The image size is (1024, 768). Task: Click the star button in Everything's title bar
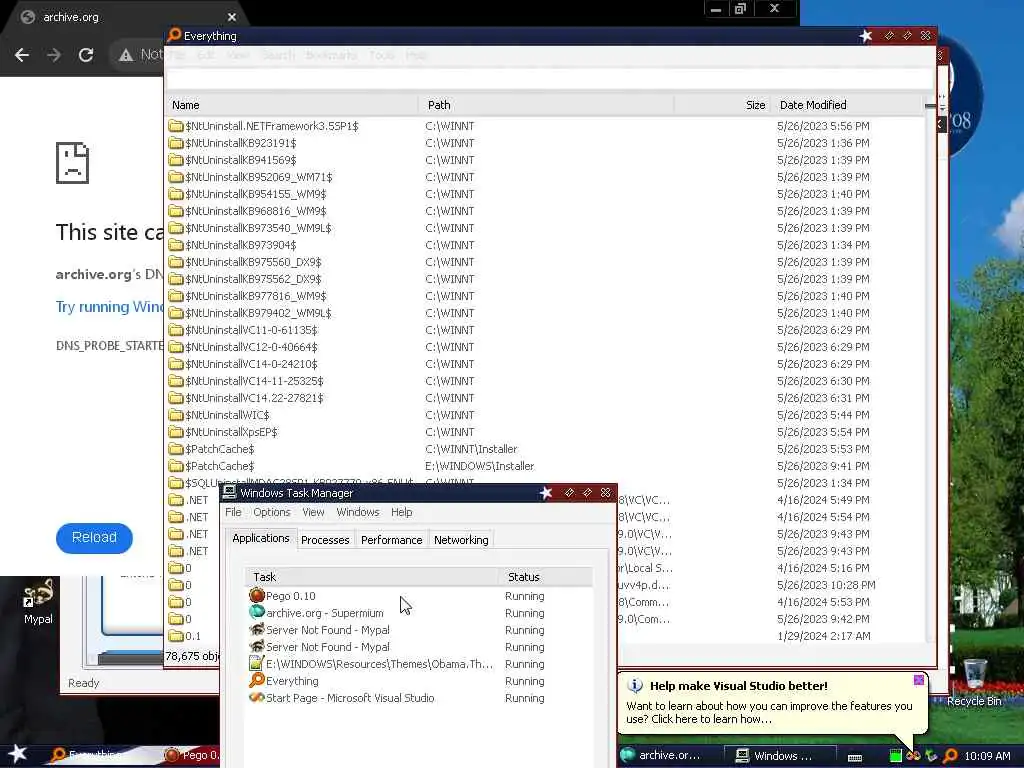tap(866, 36)
